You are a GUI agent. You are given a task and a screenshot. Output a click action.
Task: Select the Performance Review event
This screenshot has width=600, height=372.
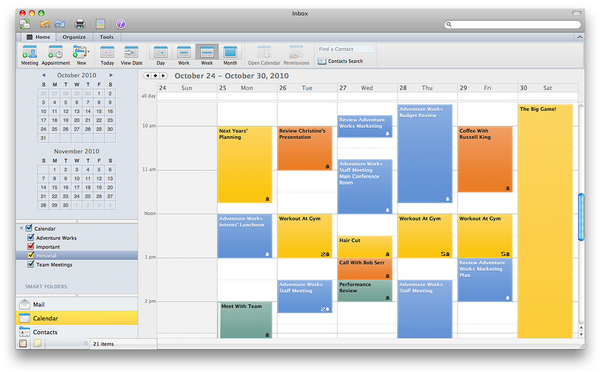click(365, 290)
